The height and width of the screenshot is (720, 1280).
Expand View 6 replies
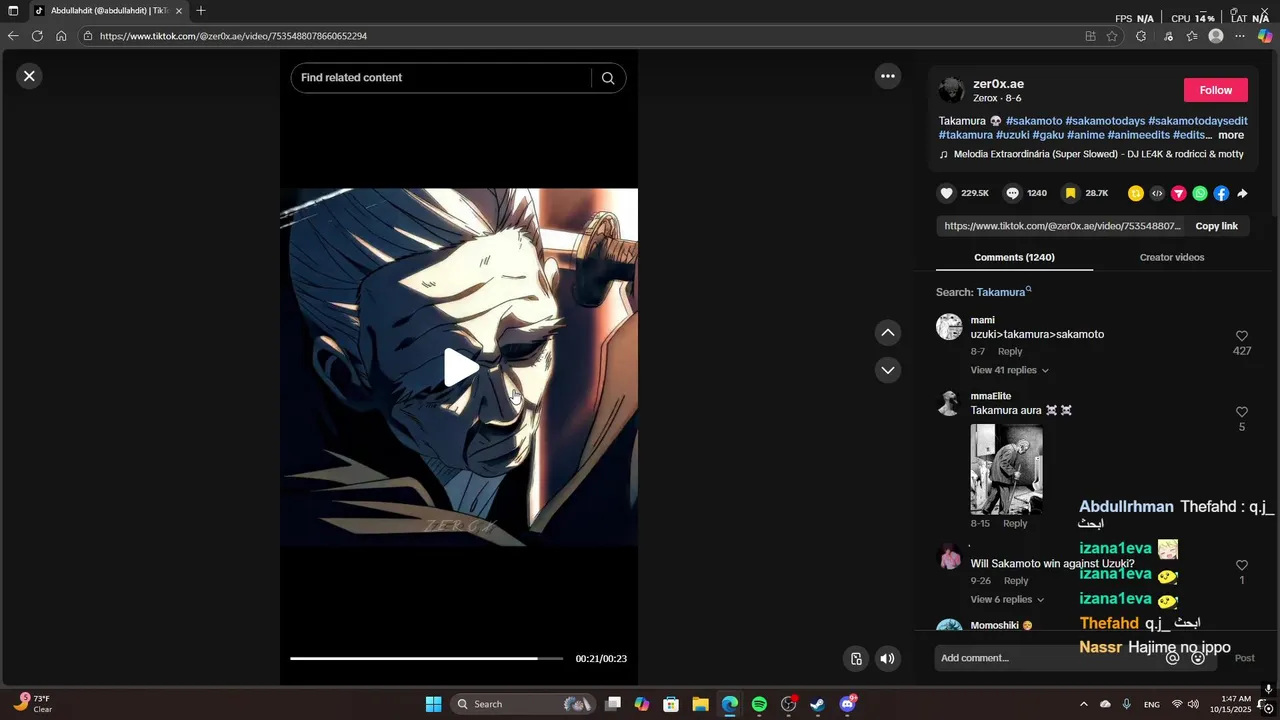tap(1007, 600)
